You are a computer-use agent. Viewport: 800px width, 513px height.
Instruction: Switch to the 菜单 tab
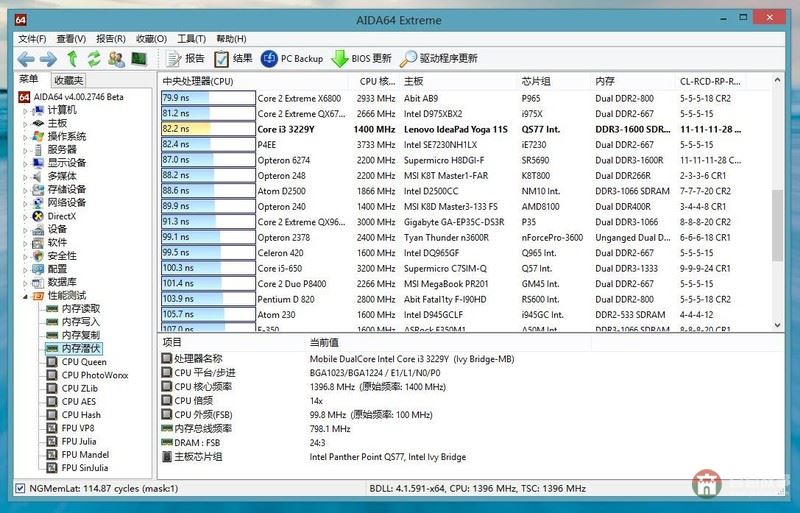29,79
